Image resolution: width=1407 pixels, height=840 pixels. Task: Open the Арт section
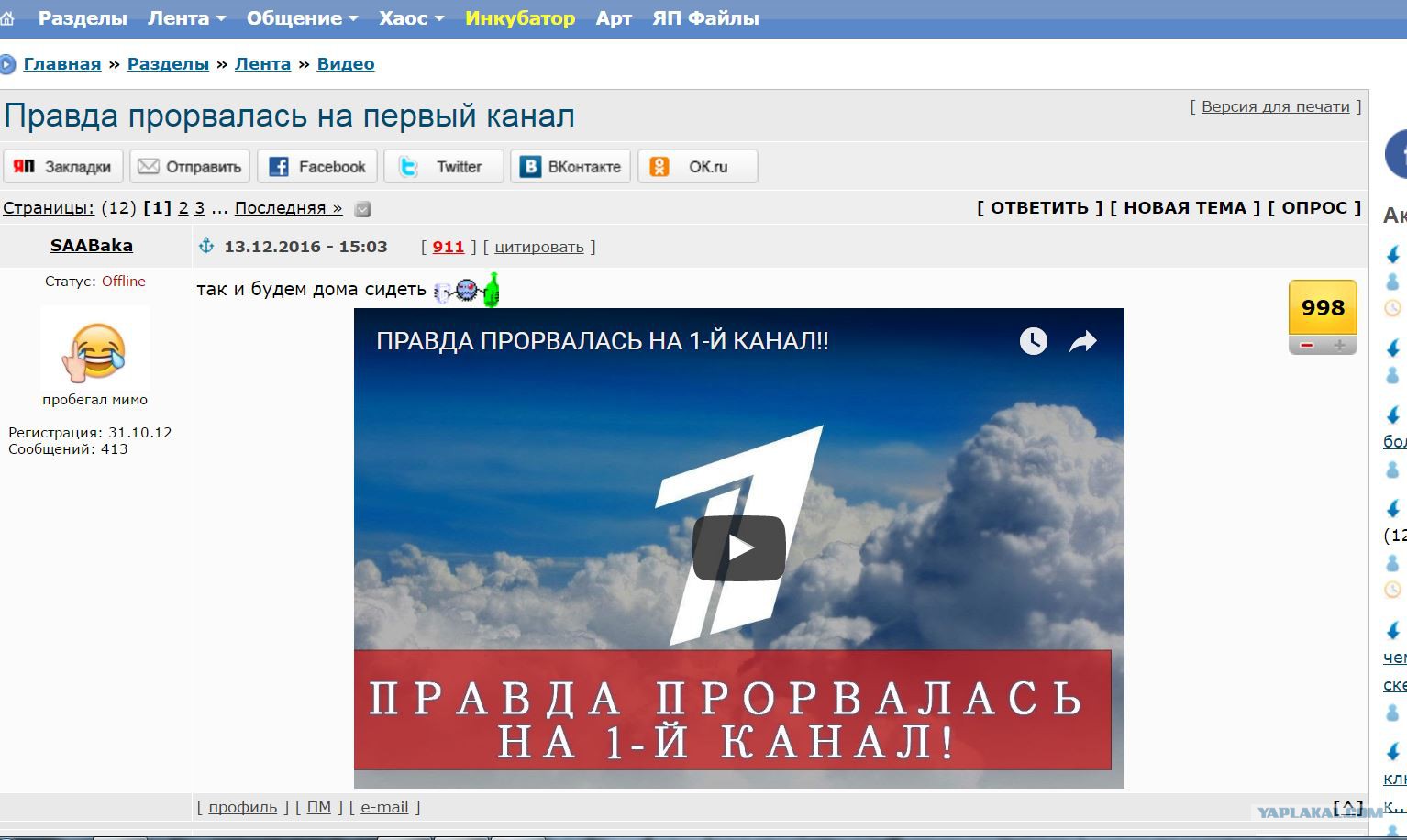614,18
